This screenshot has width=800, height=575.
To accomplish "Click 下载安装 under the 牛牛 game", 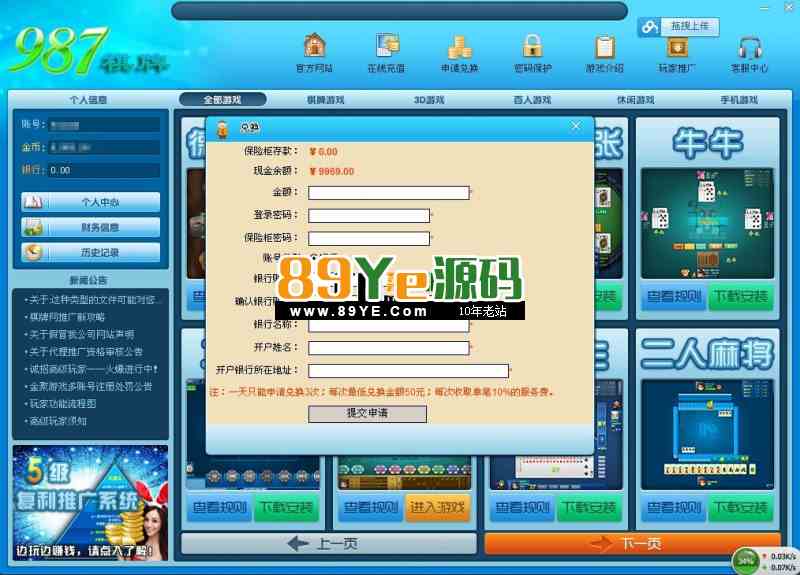I will [740, 297].
